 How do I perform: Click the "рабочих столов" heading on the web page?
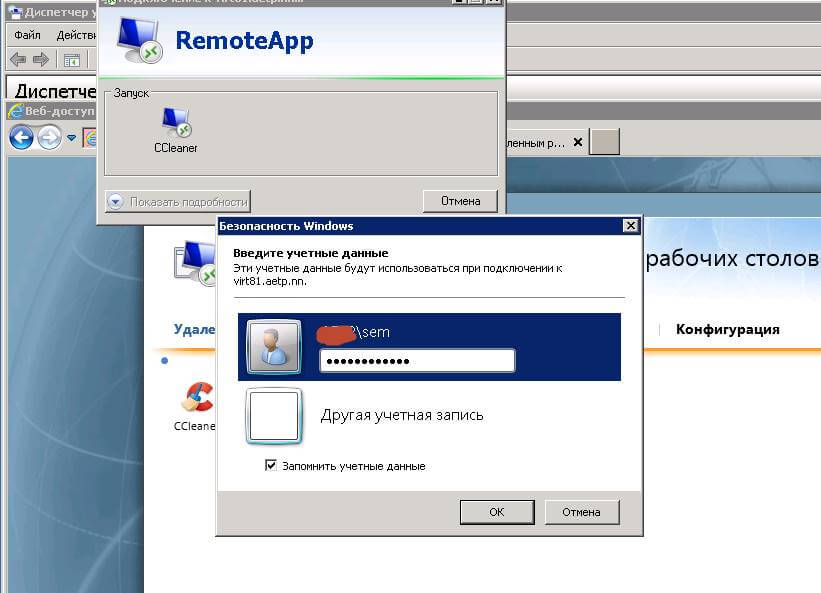pyautogui.click(x=733, y=259)
